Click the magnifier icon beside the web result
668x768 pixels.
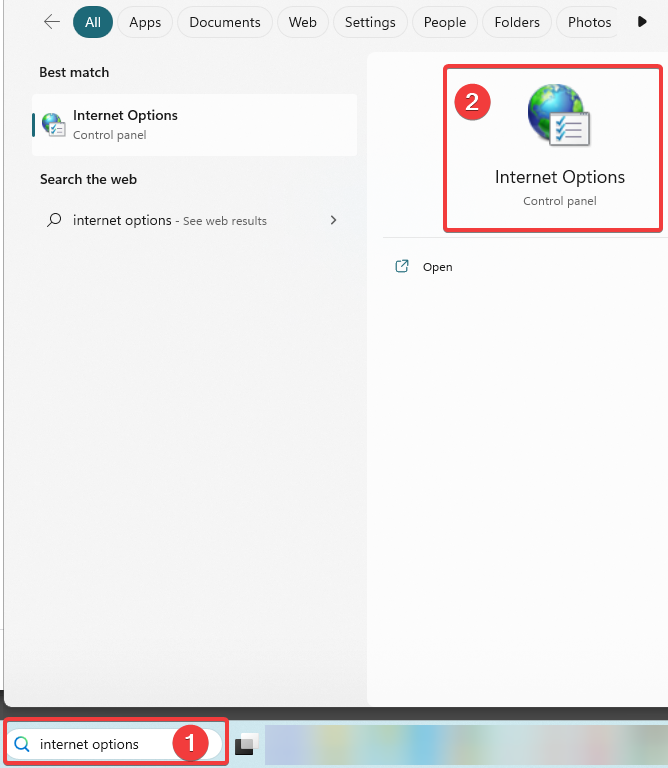[54, 220]
